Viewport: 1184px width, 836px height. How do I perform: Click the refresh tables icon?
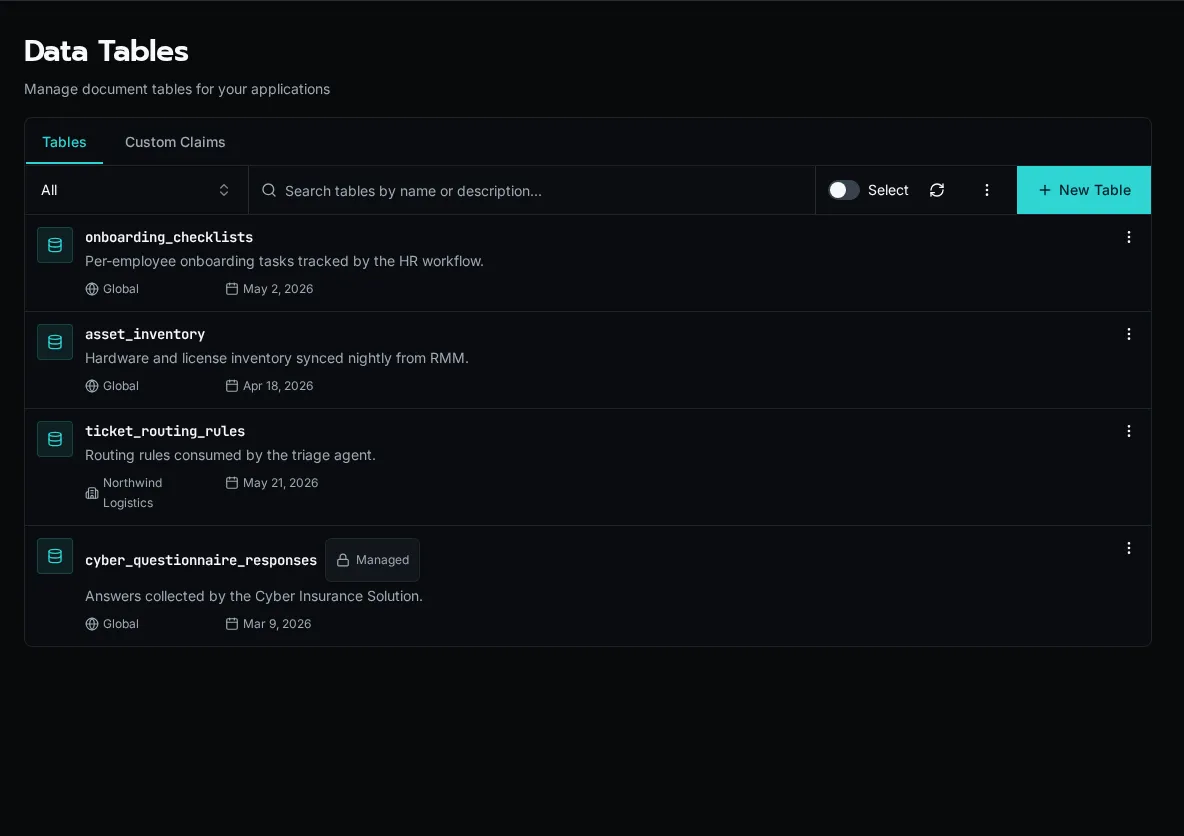pyautogui.click(x=936, y=190)
